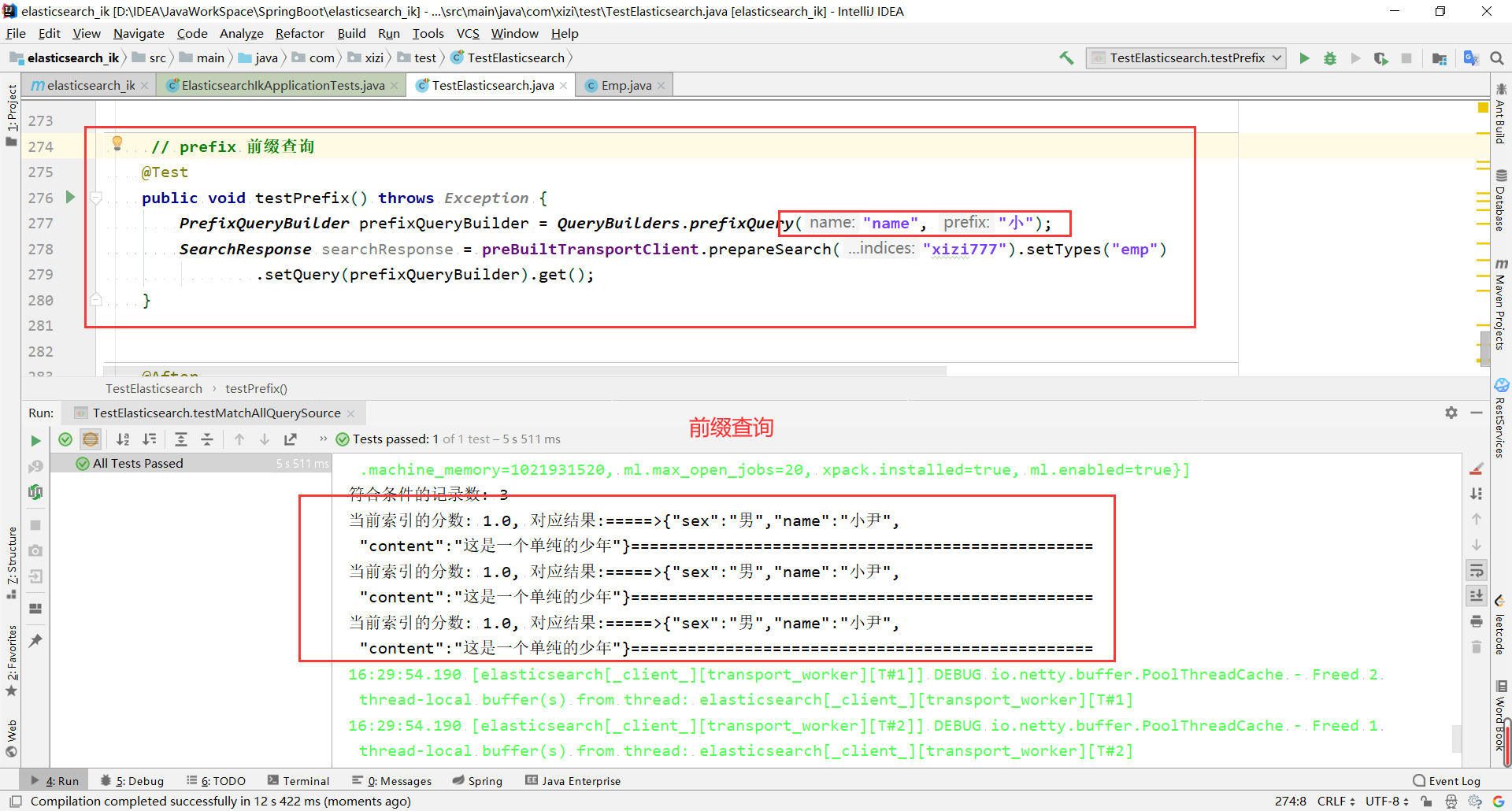The width and height of the screenshot is (1512, 811).
Task: Print console output with the printer icon
Action: [1477, 622]
